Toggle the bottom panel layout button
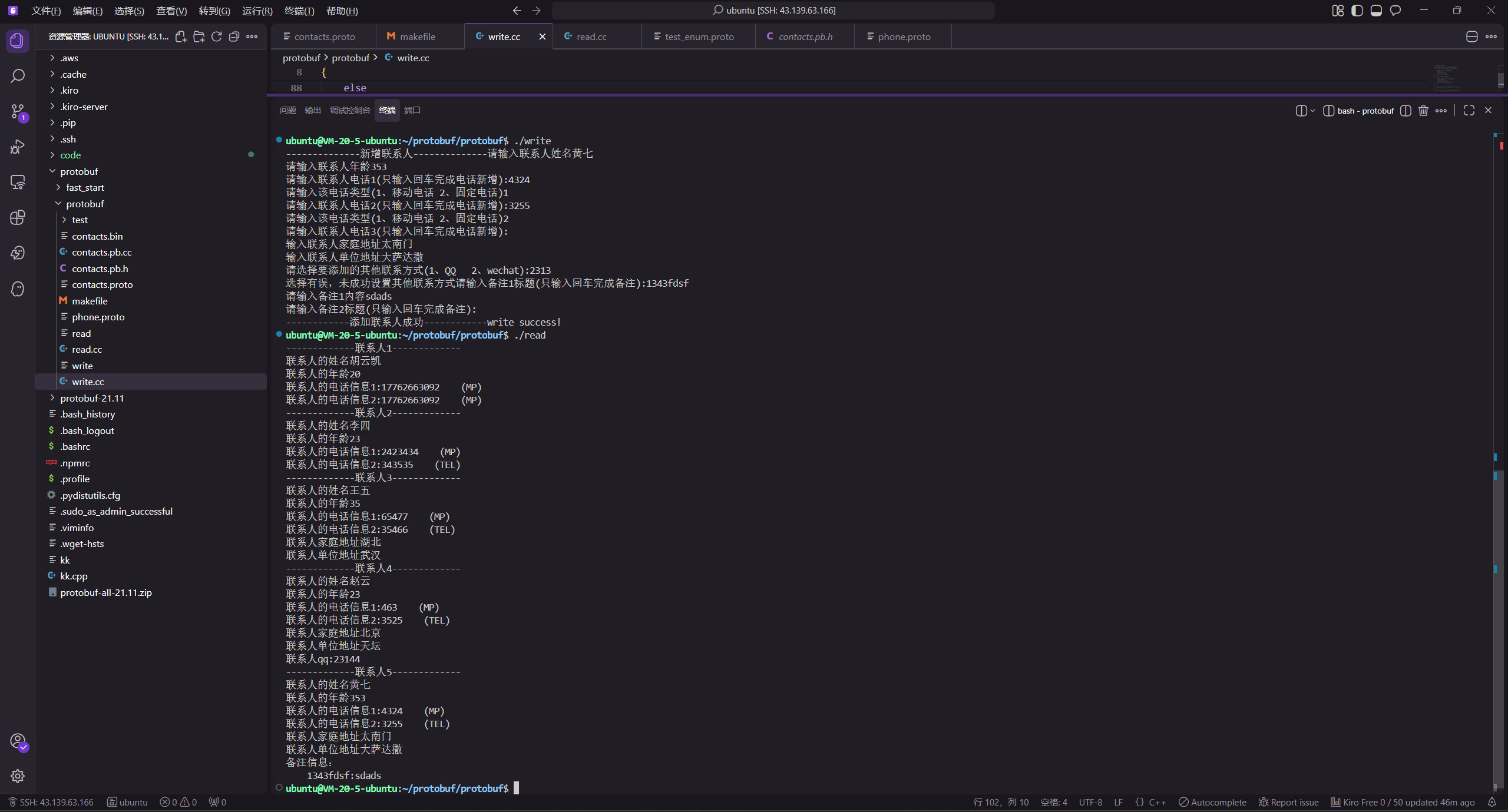This screenshot has height=812, width=1508. [x=1376, y=11]
